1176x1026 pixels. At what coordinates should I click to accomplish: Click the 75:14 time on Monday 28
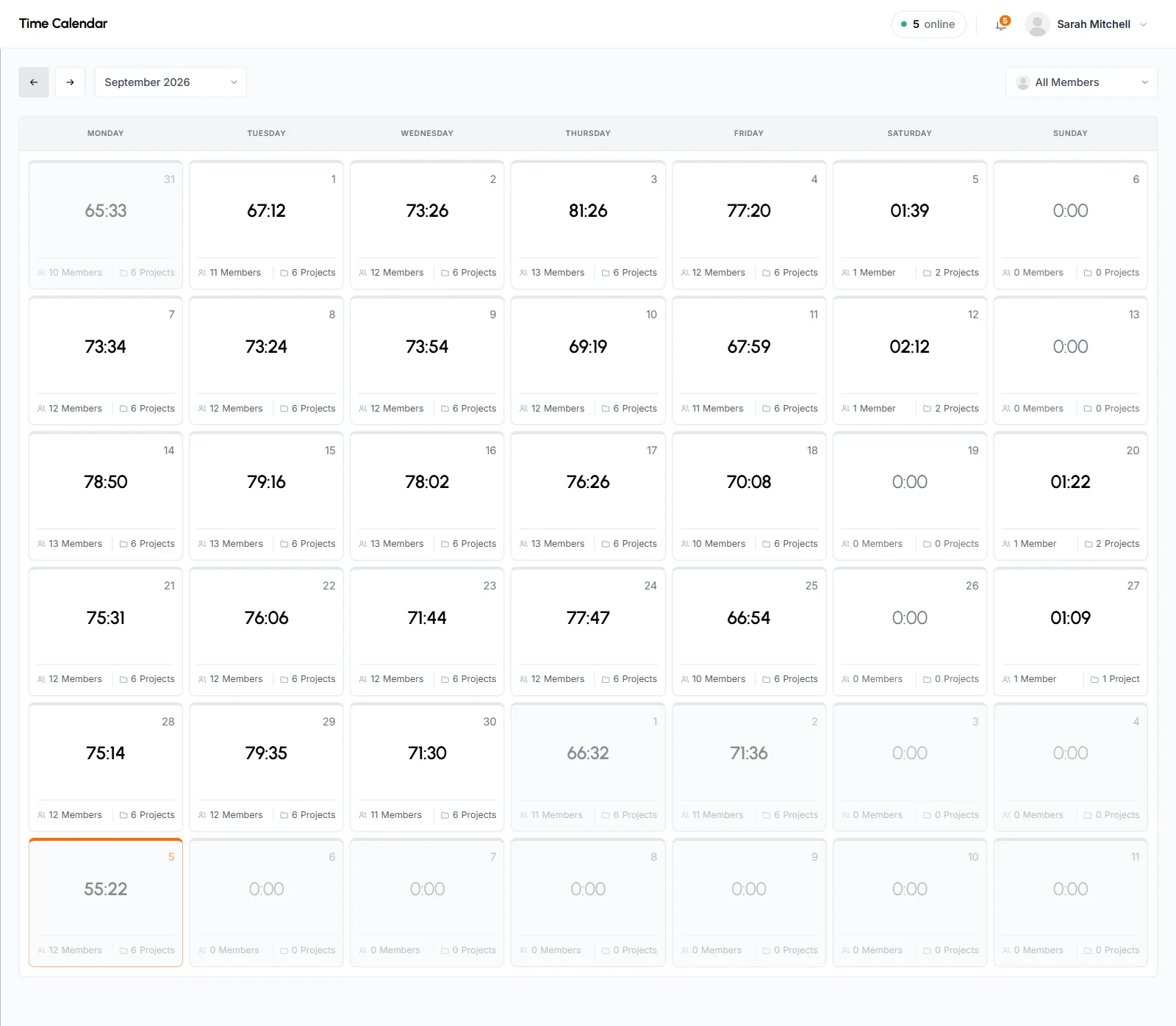(106, 753)
